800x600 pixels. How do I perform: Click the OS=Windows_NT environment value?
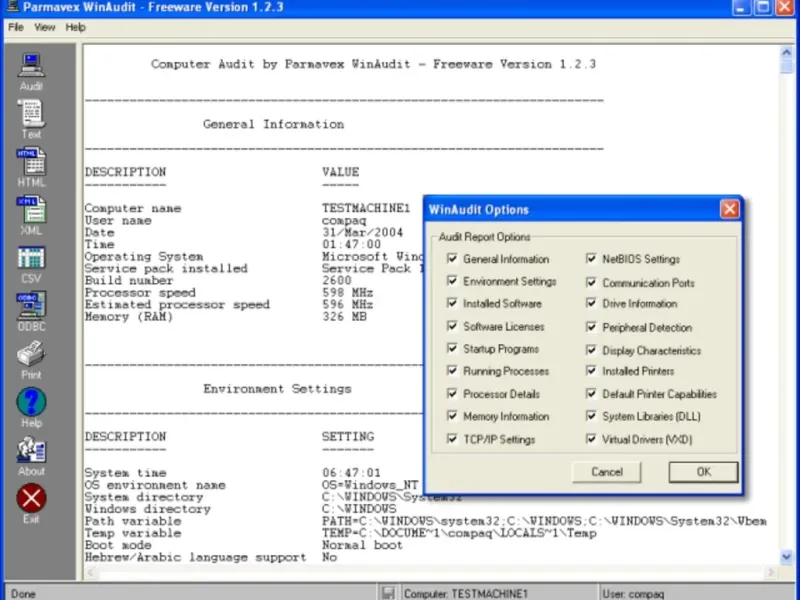[x=370, y=485]
